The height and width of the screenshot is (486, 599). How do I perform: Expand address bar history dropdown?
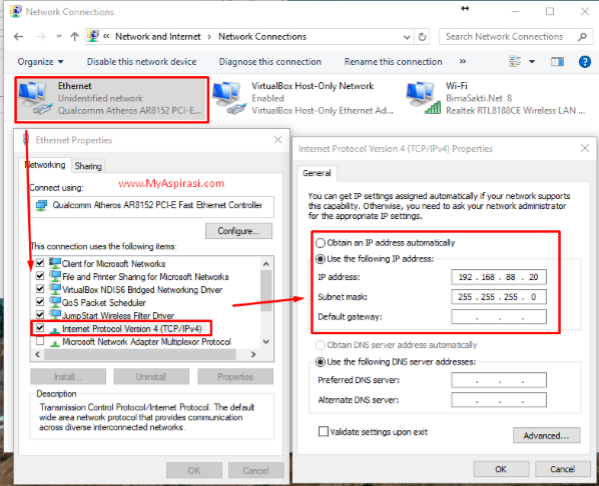pos(406,37)
